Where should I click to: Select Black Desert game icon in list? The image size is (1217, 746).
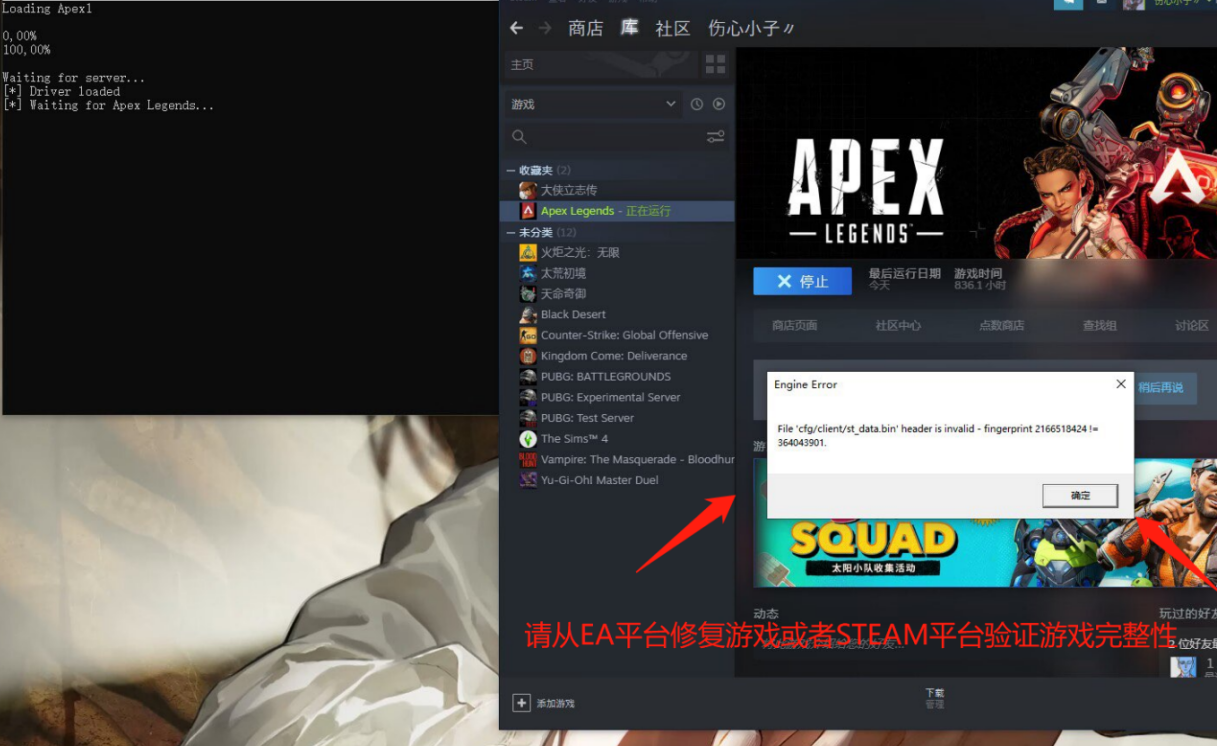528,314
